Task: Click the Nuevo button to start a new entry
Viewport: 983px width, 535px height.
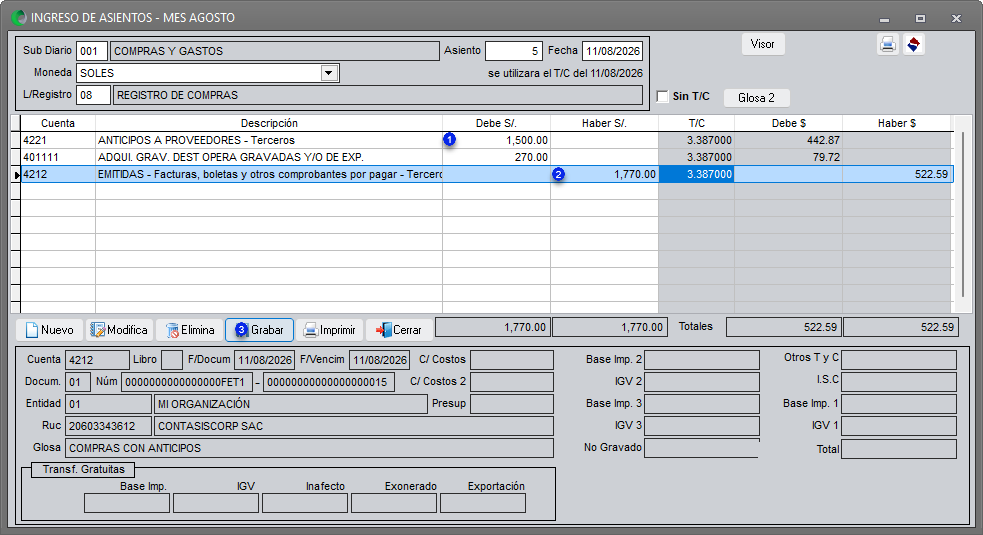Action: (50, 330)
